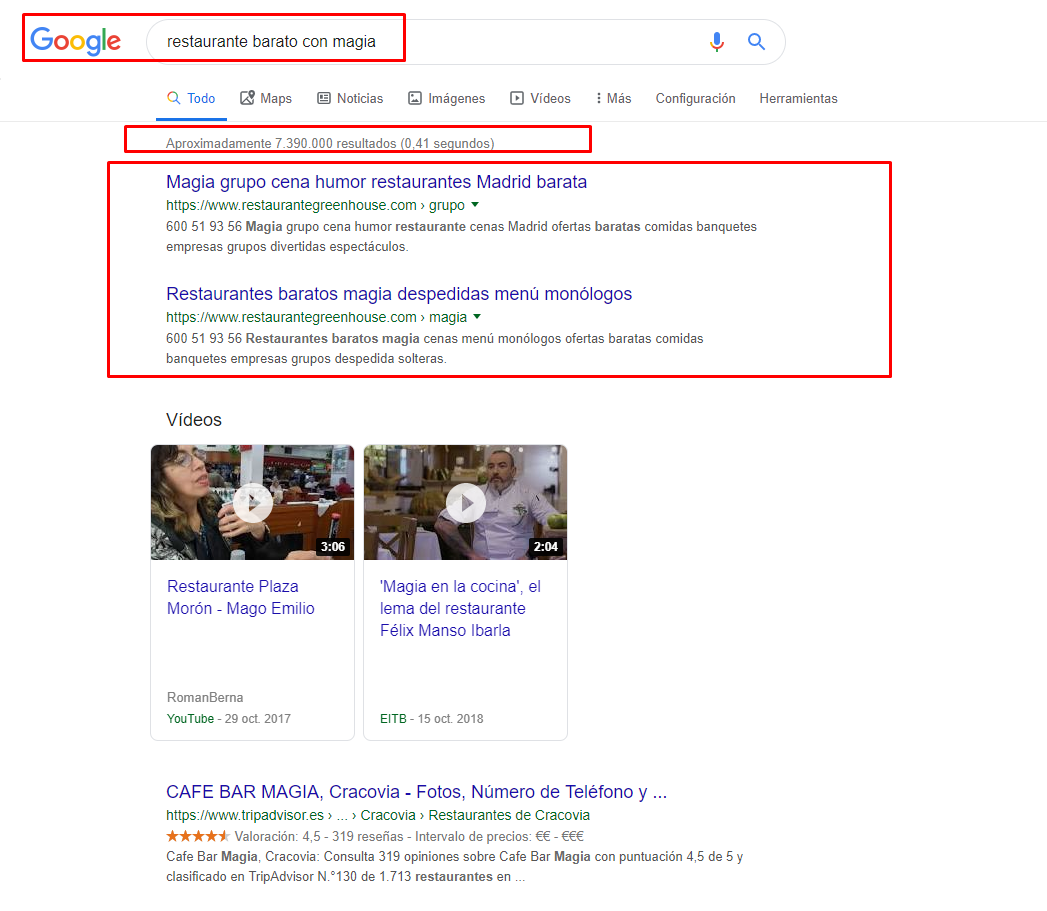1047x911 pixels.
Task: Click the Todo magnifier icon
Action: coord(174,98)
